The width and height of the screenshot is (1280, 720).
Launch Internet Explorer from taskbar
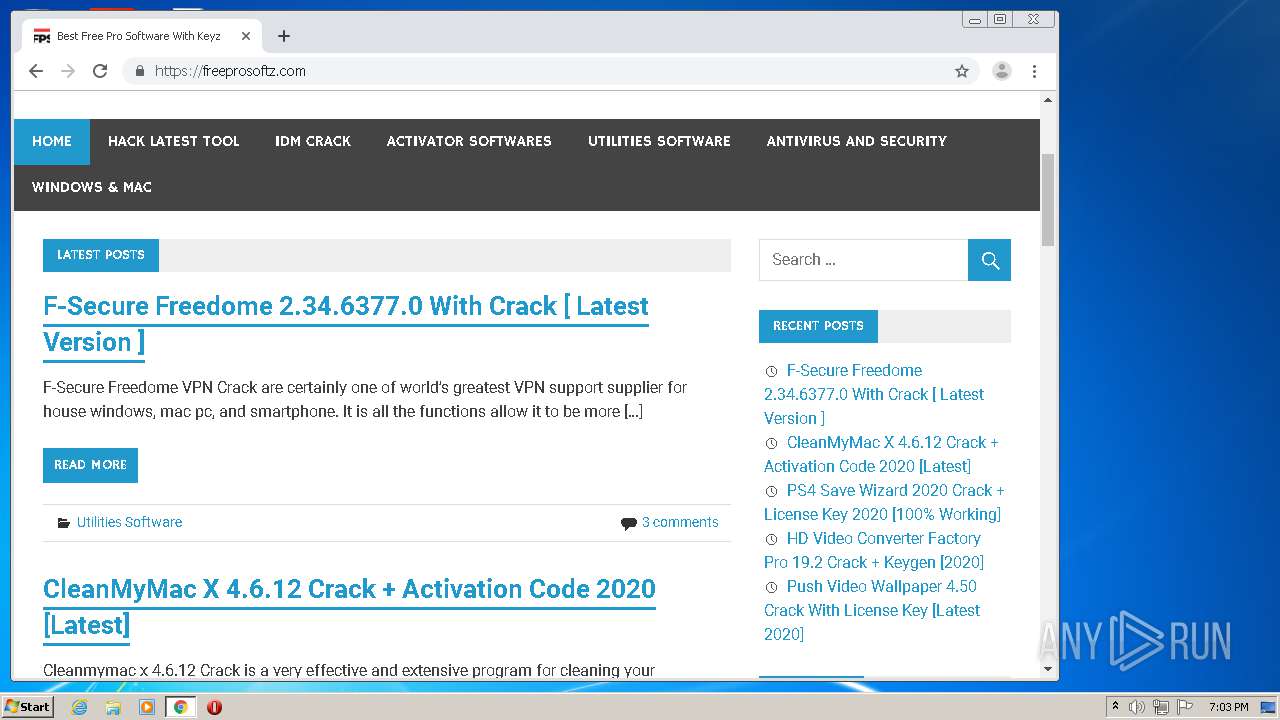[x=79, y=707]
